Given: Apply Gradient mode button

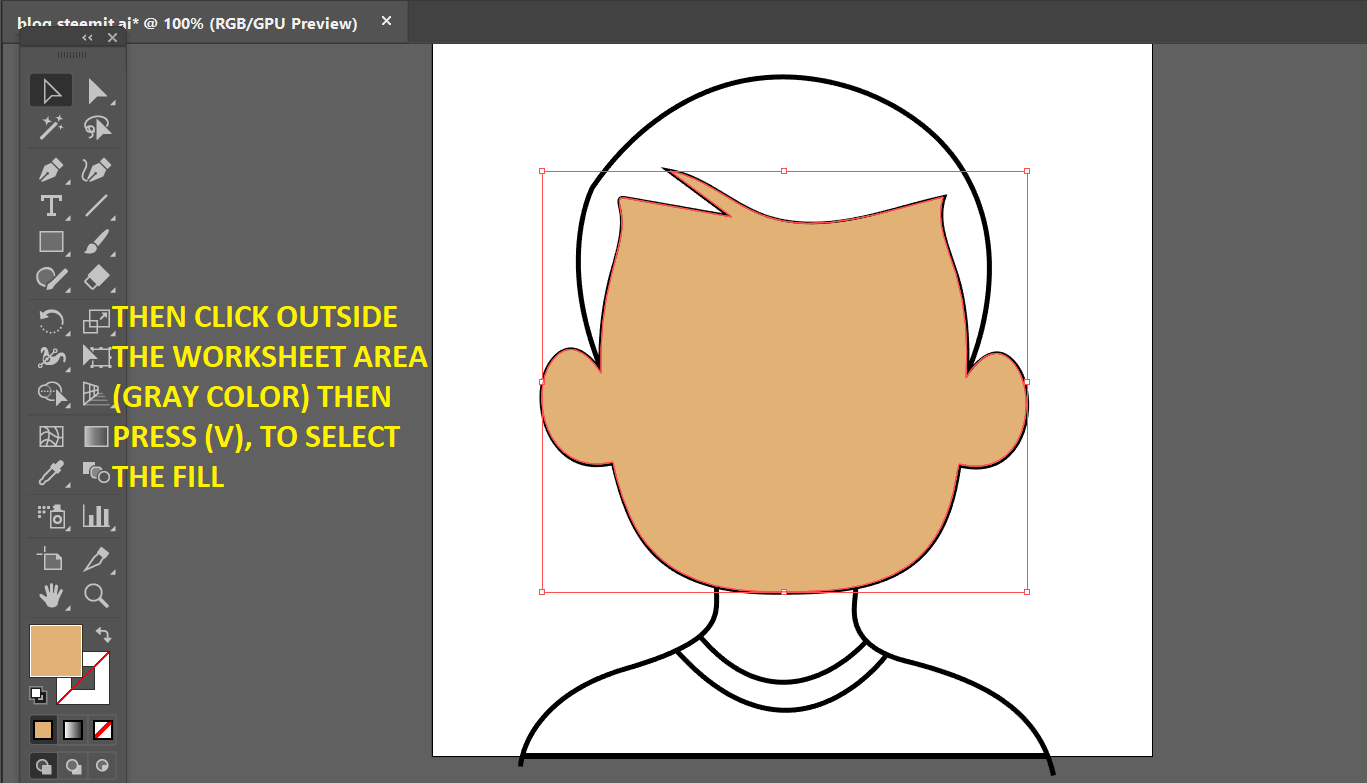Looking at the screenshot, I should tap(73, 730).
